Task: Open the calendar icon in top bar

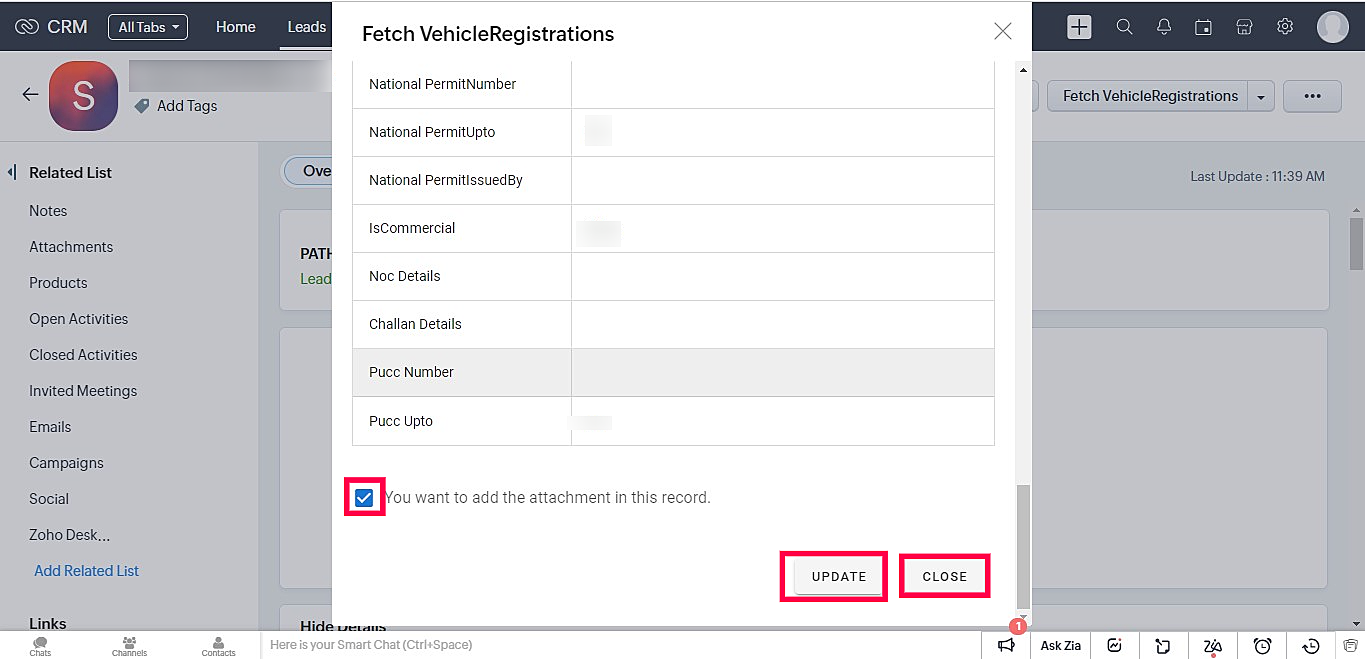Action: 1204,27
